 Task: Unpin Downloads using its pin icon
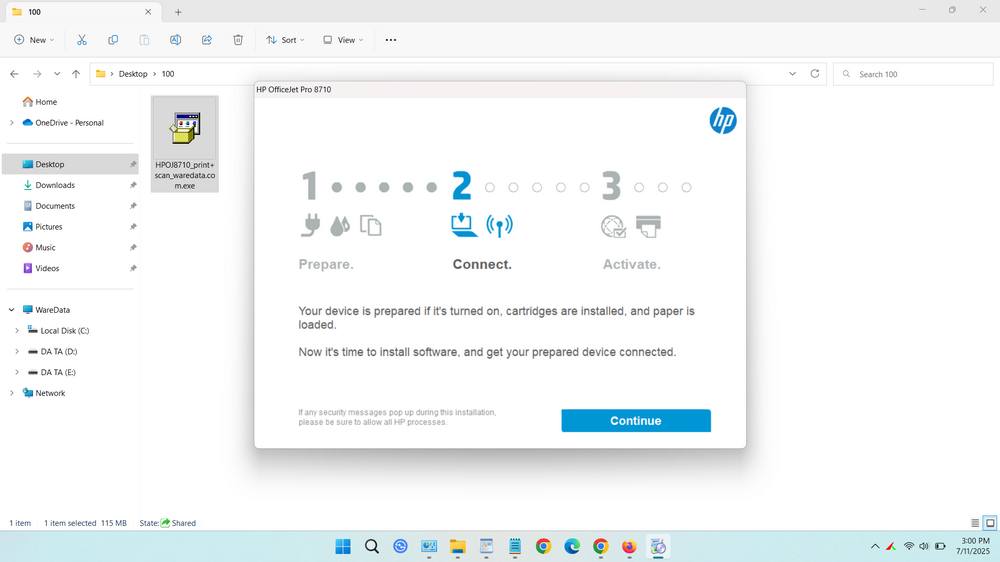coord(133,185)
